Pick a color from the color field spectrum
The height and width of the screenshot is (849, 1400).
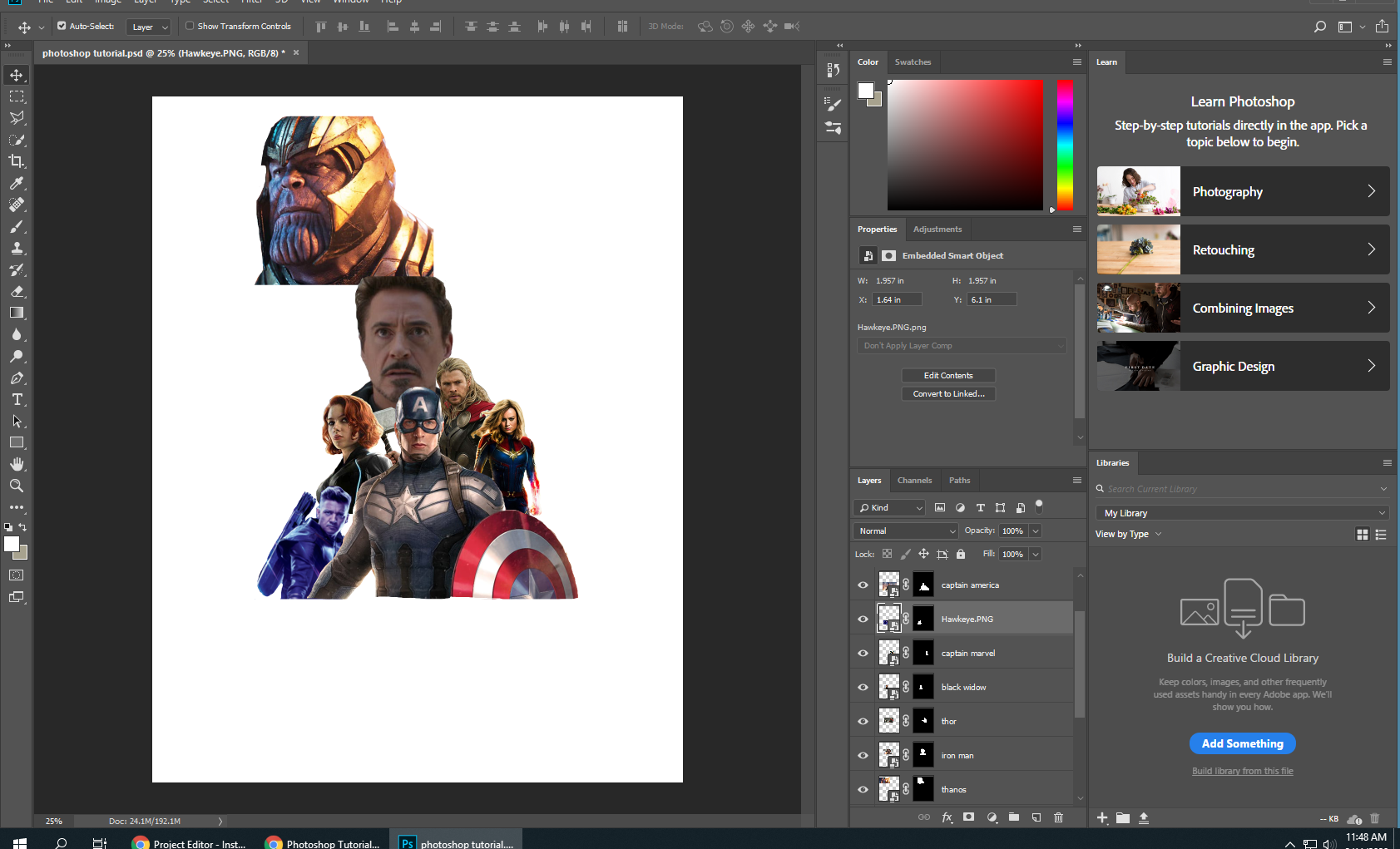965,144
